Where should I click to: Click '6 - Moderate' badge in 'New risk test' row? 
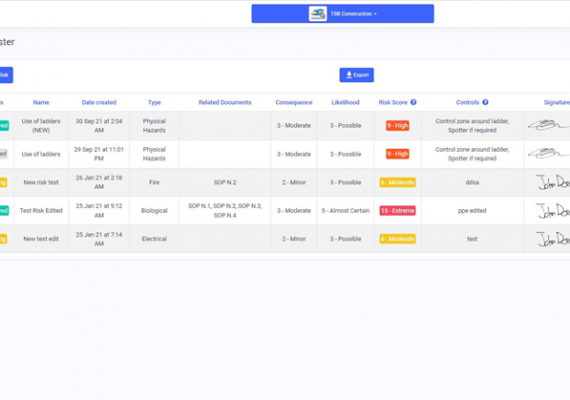398,183
